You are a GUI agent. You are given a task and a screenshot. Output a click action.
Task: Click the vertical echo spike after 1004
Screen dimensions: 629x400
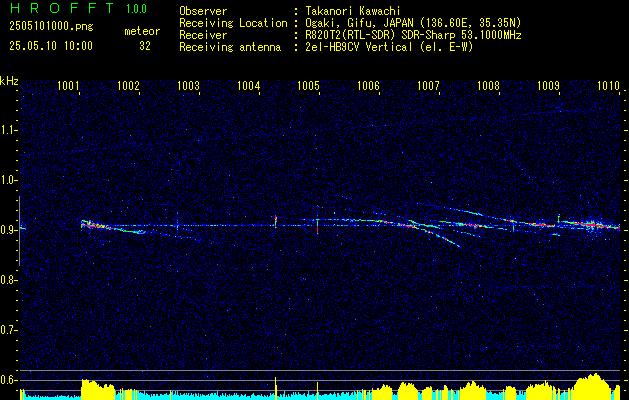click(x=276, y=221)
